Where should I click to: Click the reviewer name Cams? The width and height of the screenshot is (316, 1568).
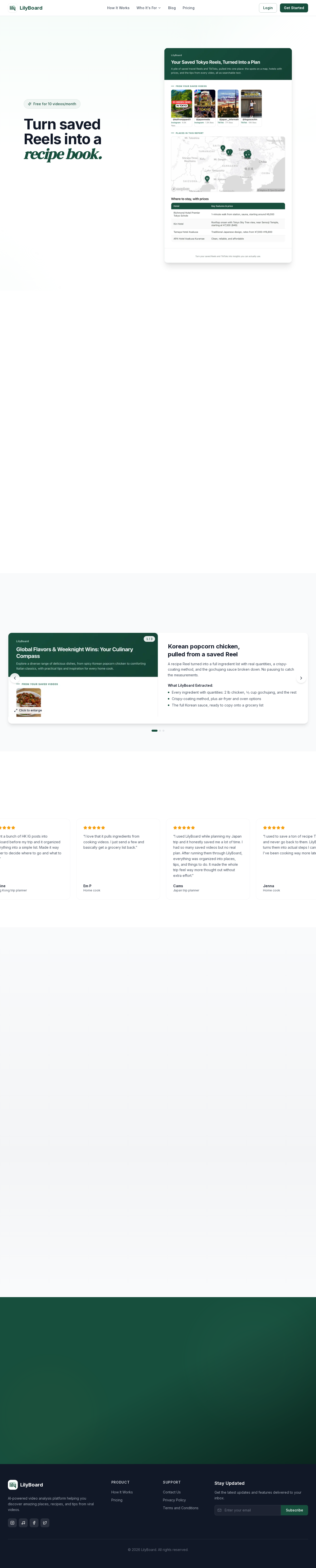[178, 886]
